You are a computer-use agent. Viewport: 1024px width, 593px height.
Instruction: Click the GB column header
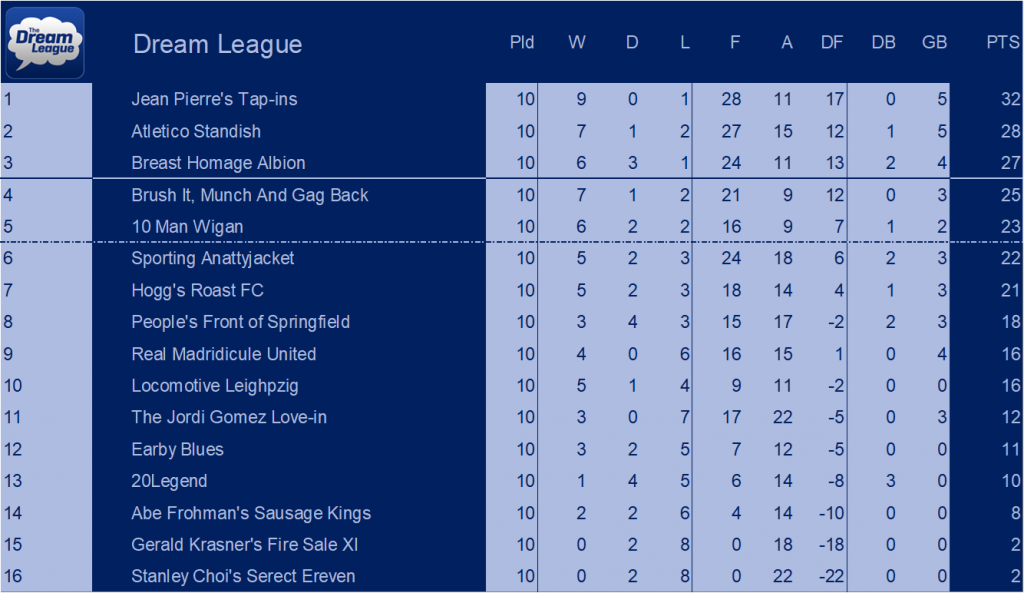click(x=934, y=42)
